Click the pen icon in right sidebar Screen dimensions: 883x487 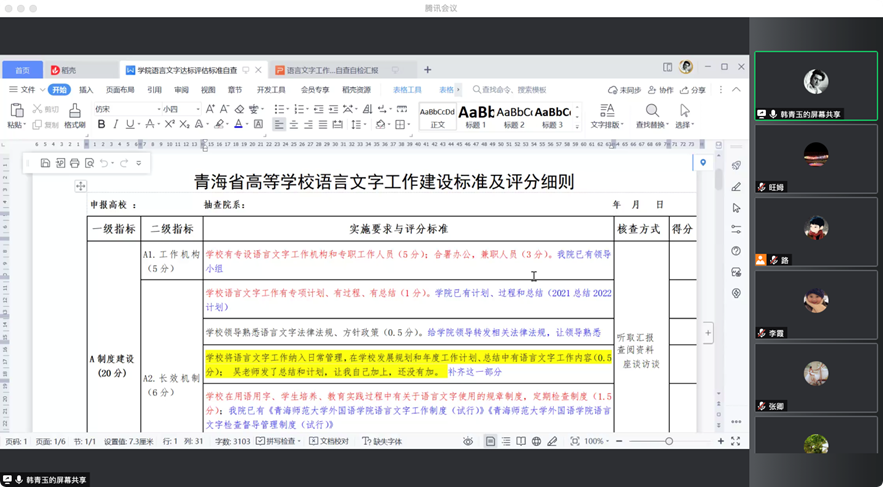[736, 186]
